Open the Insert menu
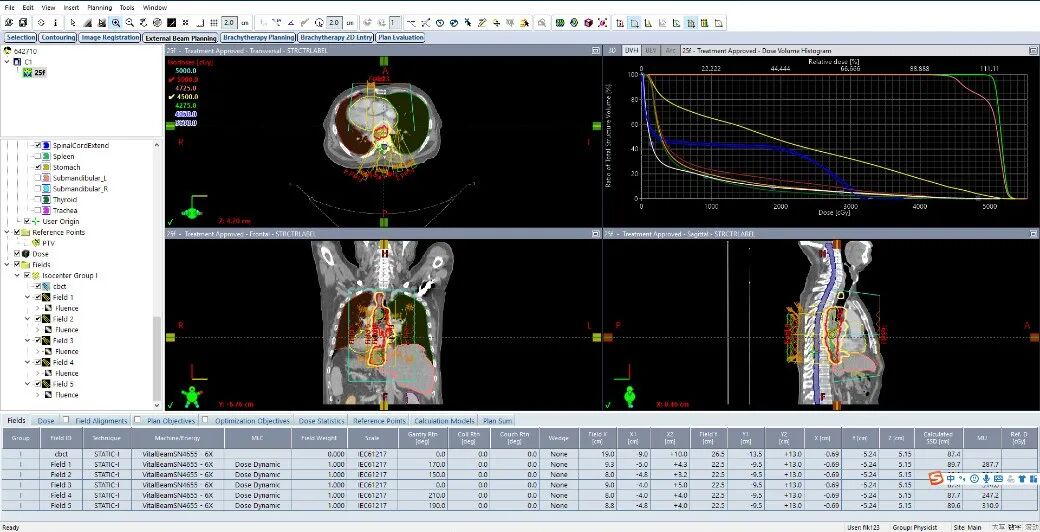 71,7
